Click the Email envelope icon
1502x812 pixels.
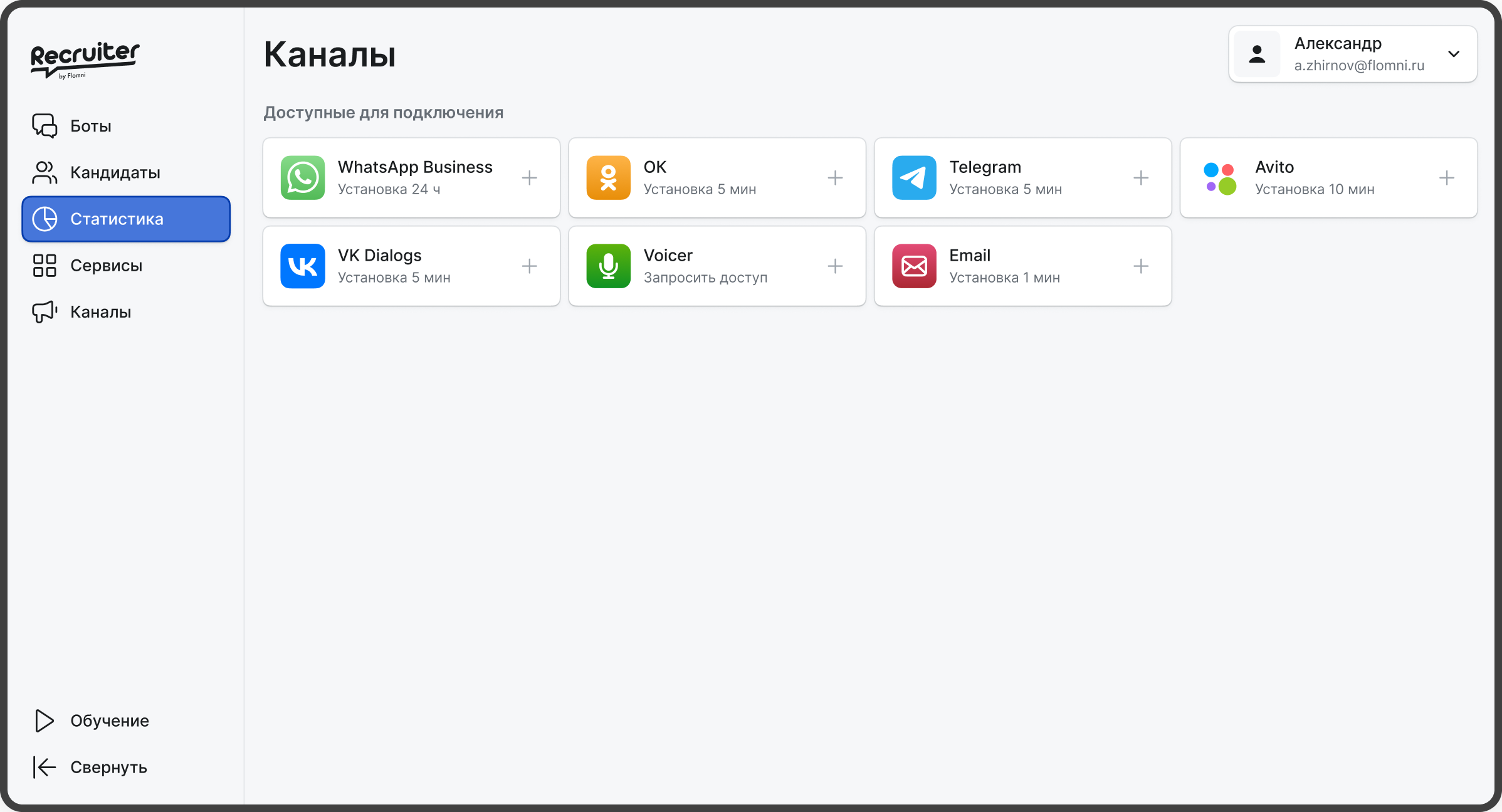[x=914, y=266]
